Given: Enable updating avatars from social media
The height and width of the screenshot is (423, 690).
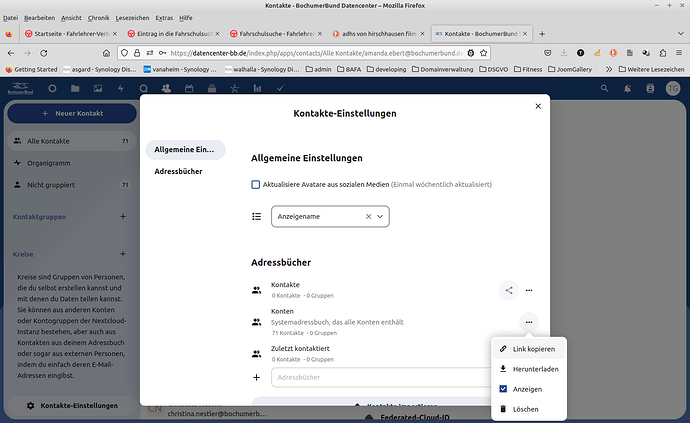Looking at the screenshot, I should click(256, 184).
